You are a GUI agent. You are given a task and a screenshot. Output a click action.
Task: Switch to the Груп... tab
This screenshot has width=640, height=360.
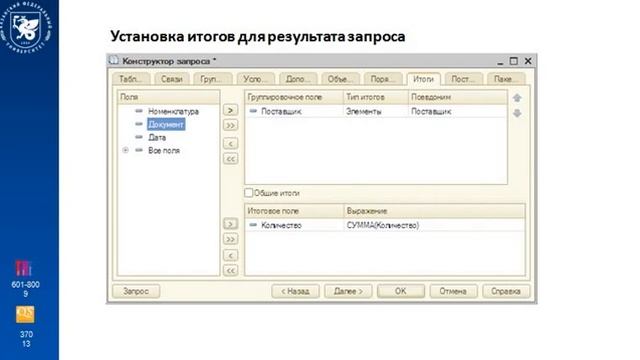click(212, 79)
